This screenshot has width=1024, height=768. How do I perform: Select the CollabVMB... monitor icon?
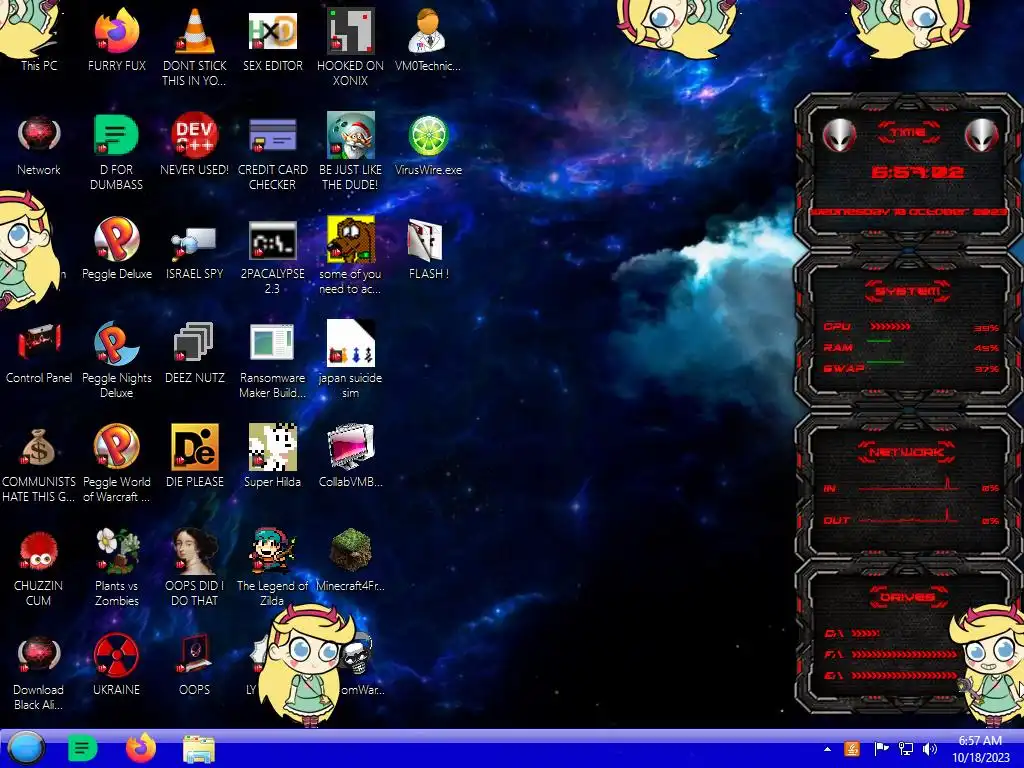click(351, 456)
